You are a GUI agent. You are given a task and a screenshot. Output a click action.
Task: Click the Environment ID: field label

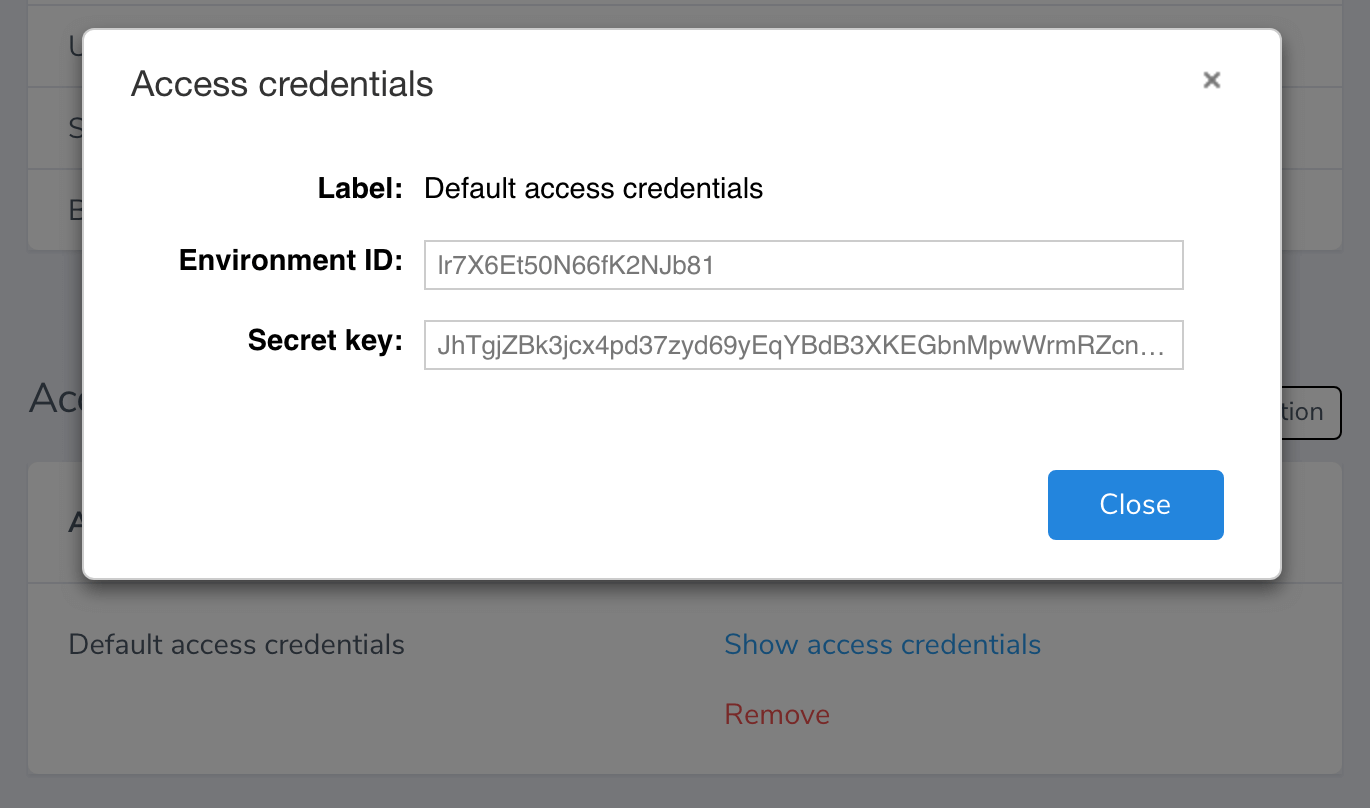pos(290,261)
